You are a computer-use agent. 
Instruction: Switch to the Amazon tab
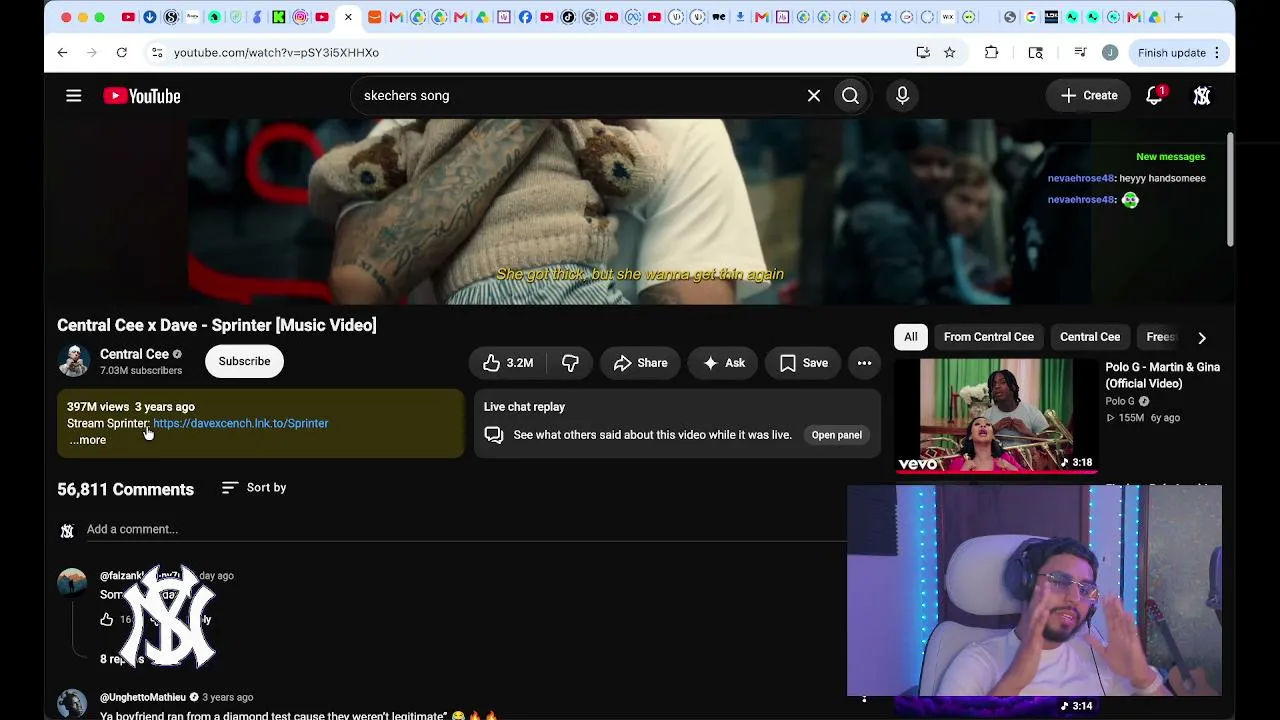(x=374, y=17)
